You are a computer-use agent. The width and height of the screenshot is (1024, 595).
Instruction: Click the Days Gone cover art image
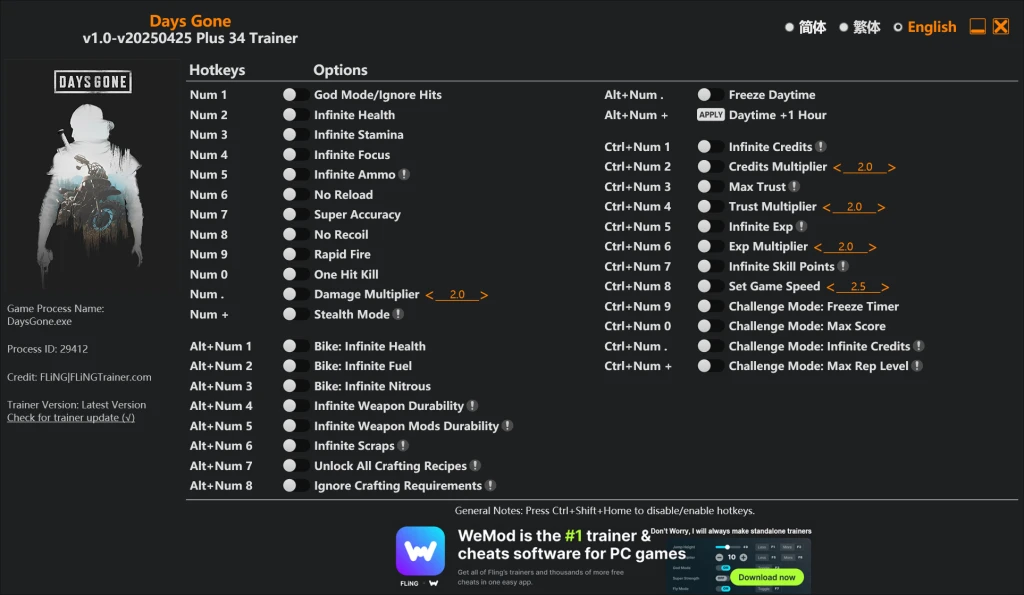tap(92, 178)
